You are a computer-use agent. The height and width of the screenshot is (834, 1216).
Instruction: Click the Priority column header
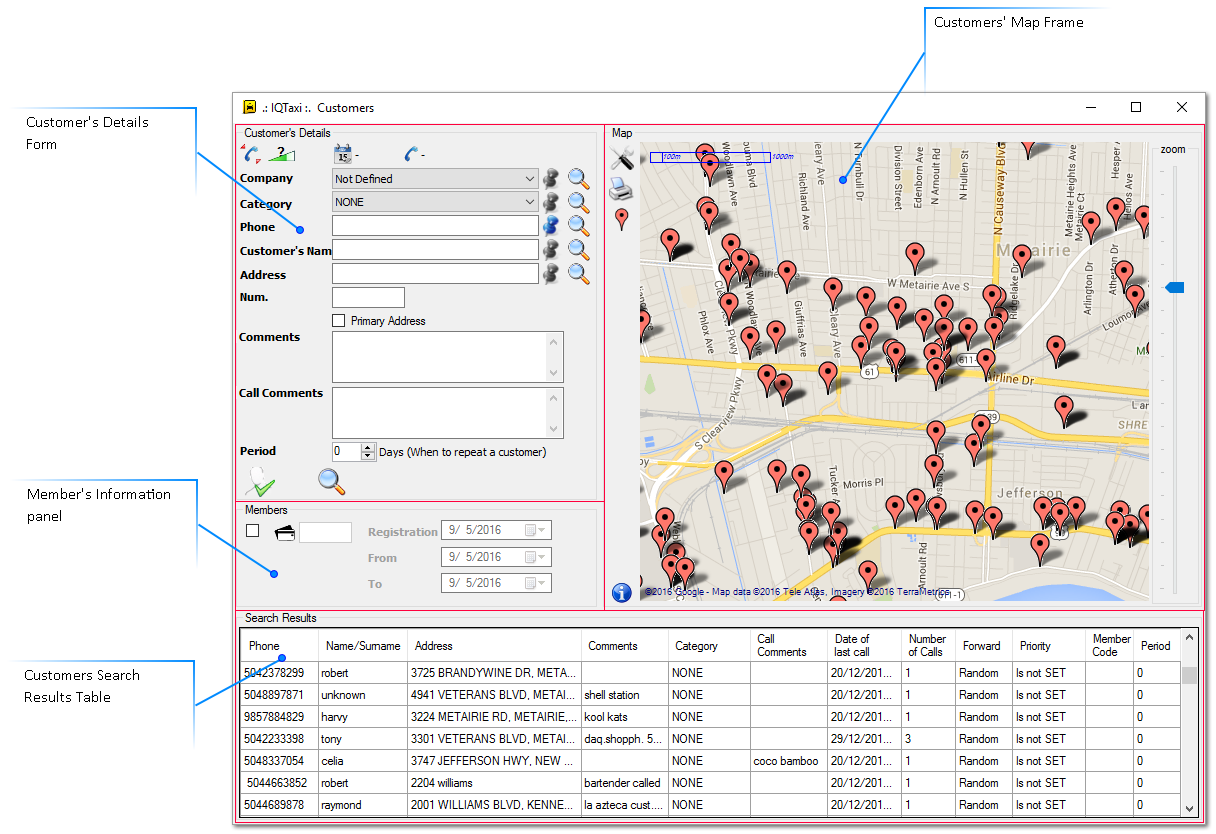coord(1049,646)
